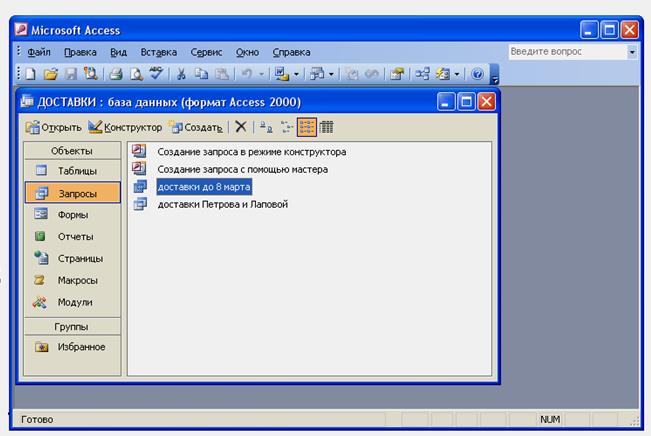Maximize the ДОСТАВКИ database window
This screenshot has width=651, height=436.
[x=466, y=102]
